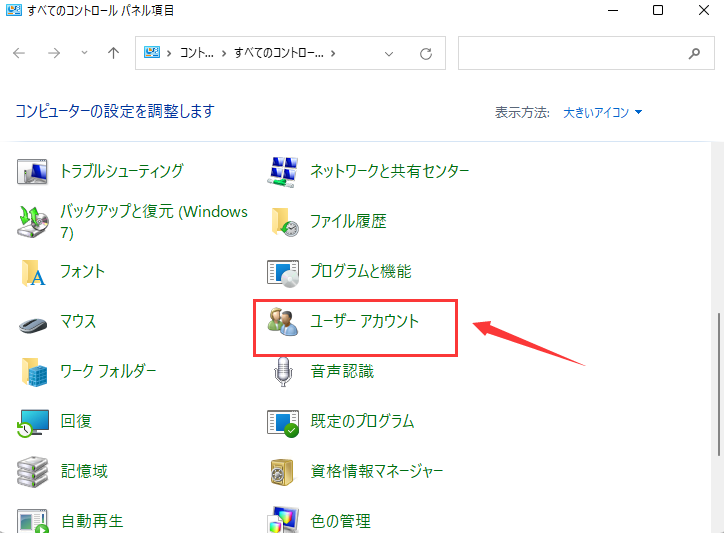The height and width of the screenshot is (533, 724).
Task: Click the すべてのコントロー... breadcrumb segment
Action: point(278,53)
